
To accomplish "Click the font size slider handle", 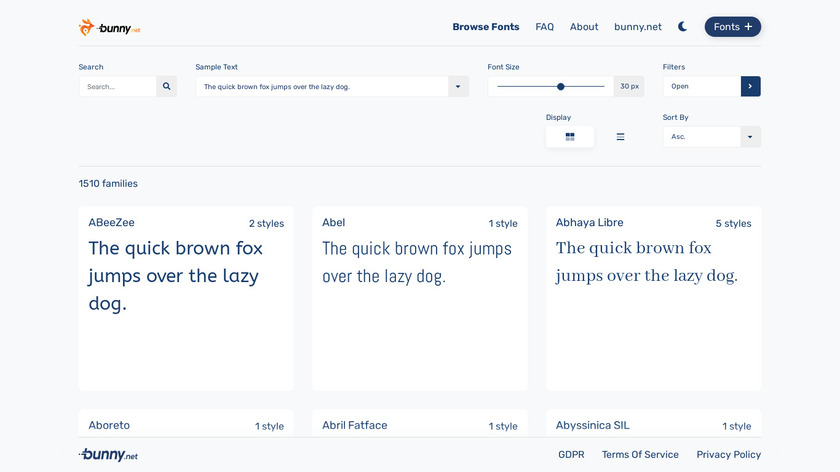I will (561, 87).
